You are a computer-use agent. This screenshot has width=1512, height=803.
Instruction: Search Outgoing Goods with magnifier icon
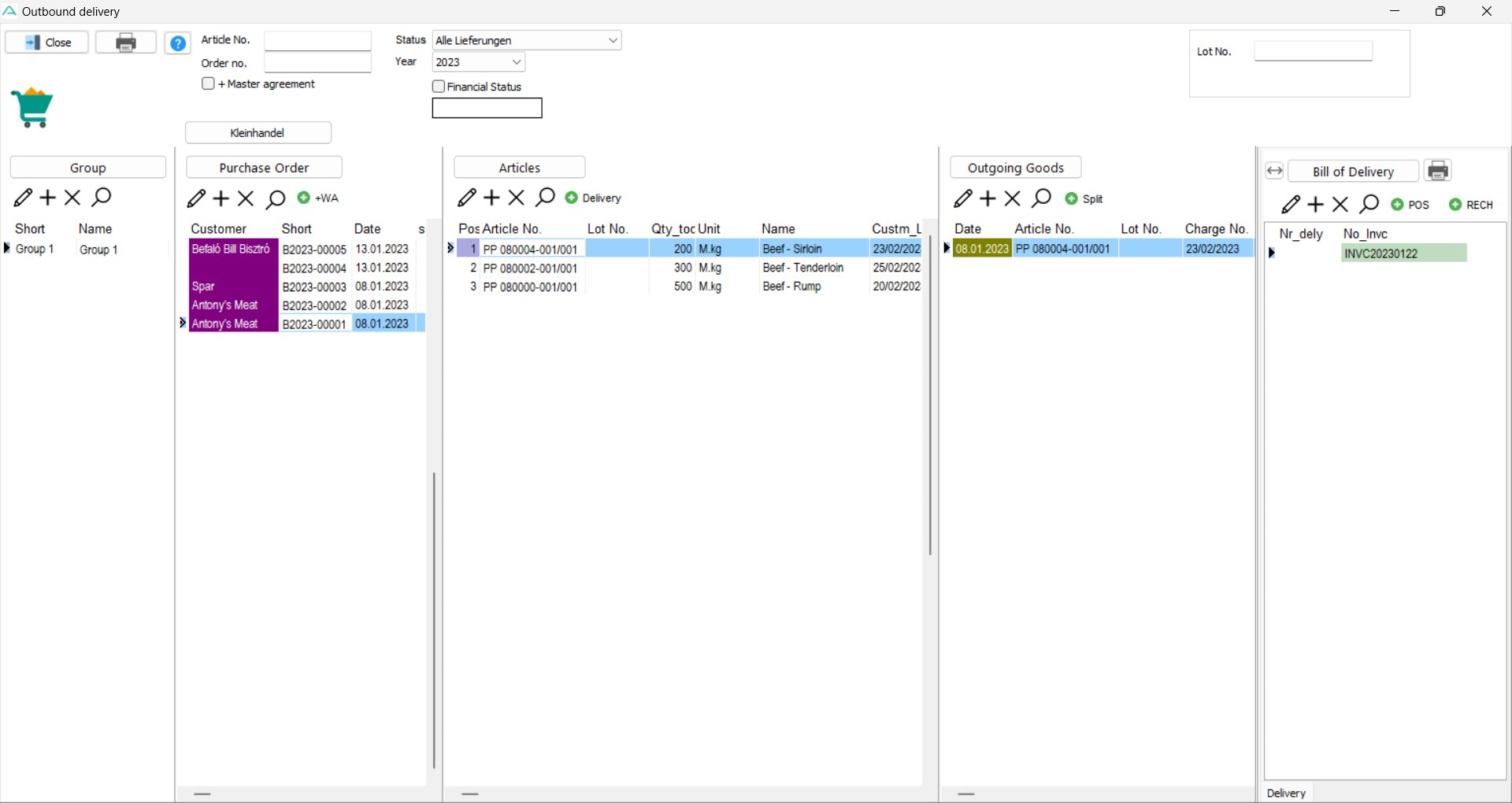[x=1042, y=198]
